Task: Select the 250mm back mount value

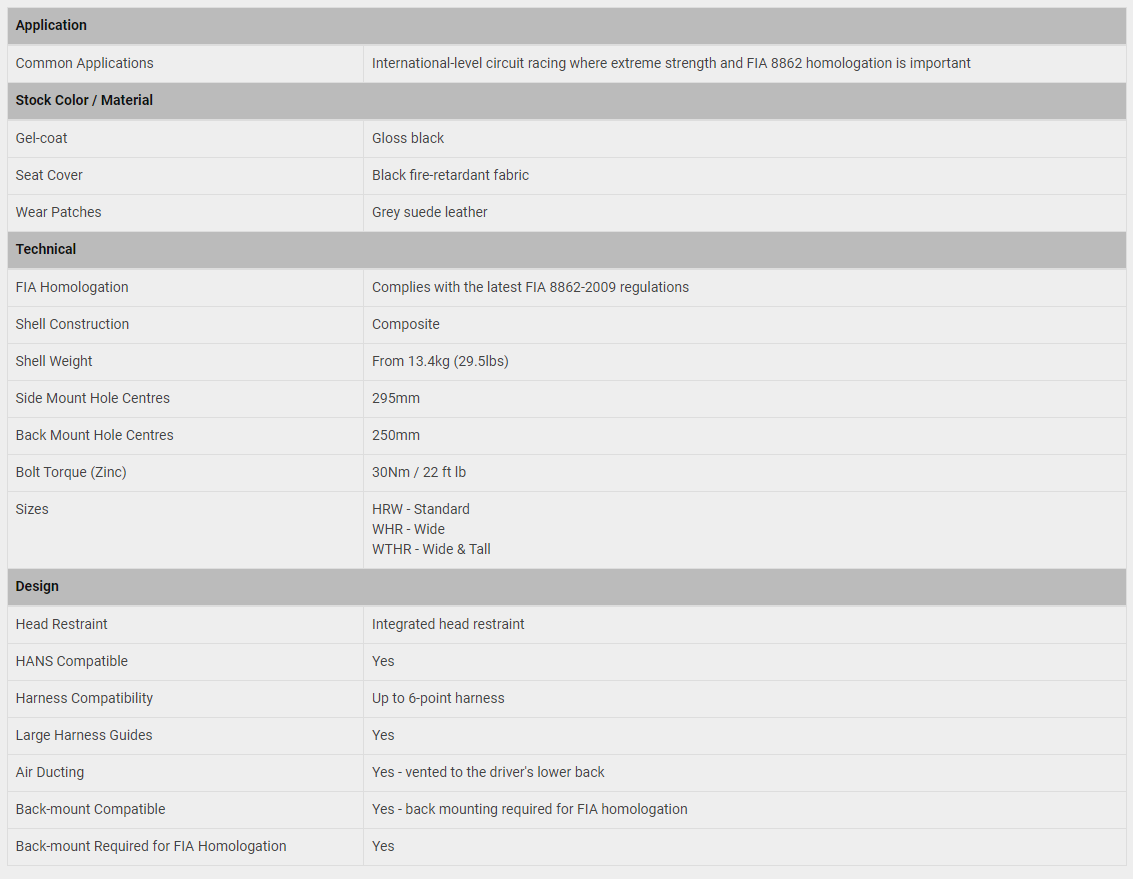Action: [x=395, y=435]
